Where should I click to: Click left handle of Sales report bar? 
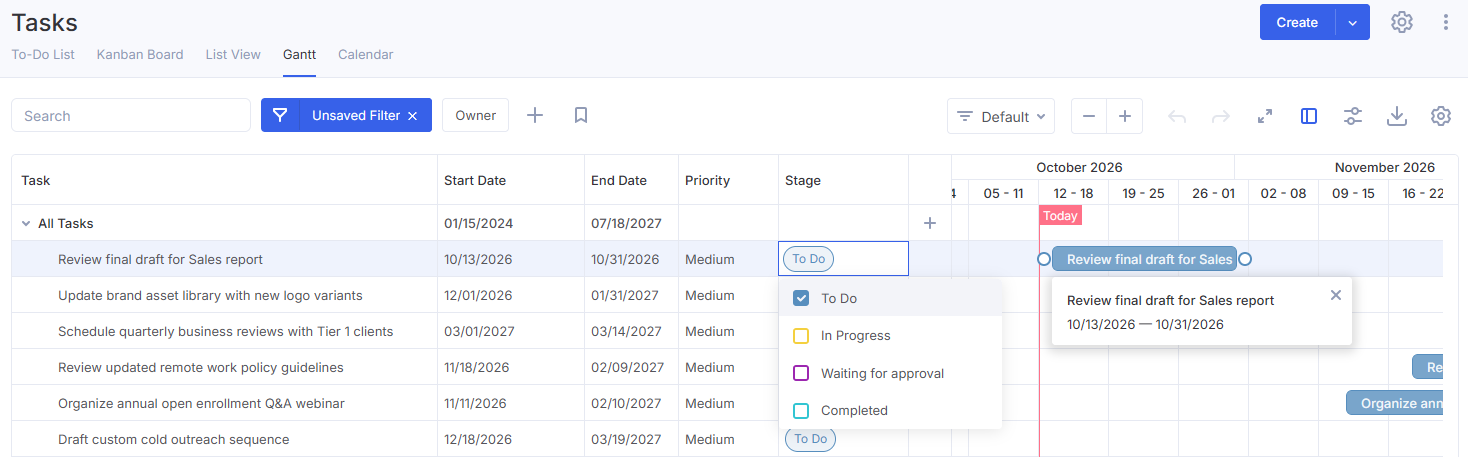coord(1044,259)
